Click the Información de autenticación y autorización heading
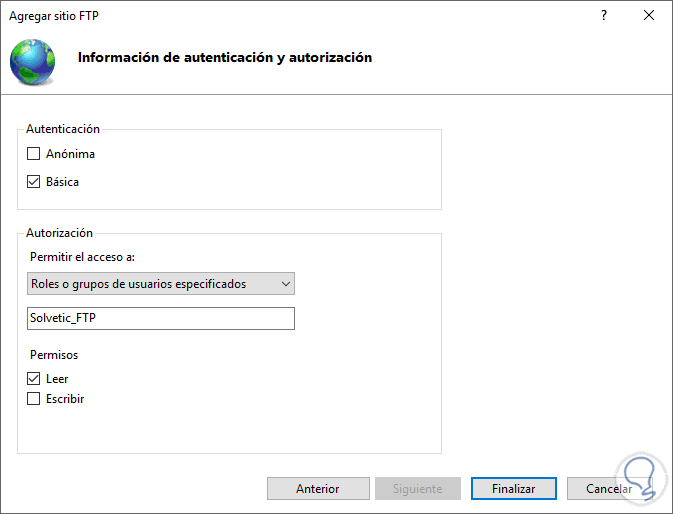The width and height of the screenshot is (673, 514). click(224, 58)
